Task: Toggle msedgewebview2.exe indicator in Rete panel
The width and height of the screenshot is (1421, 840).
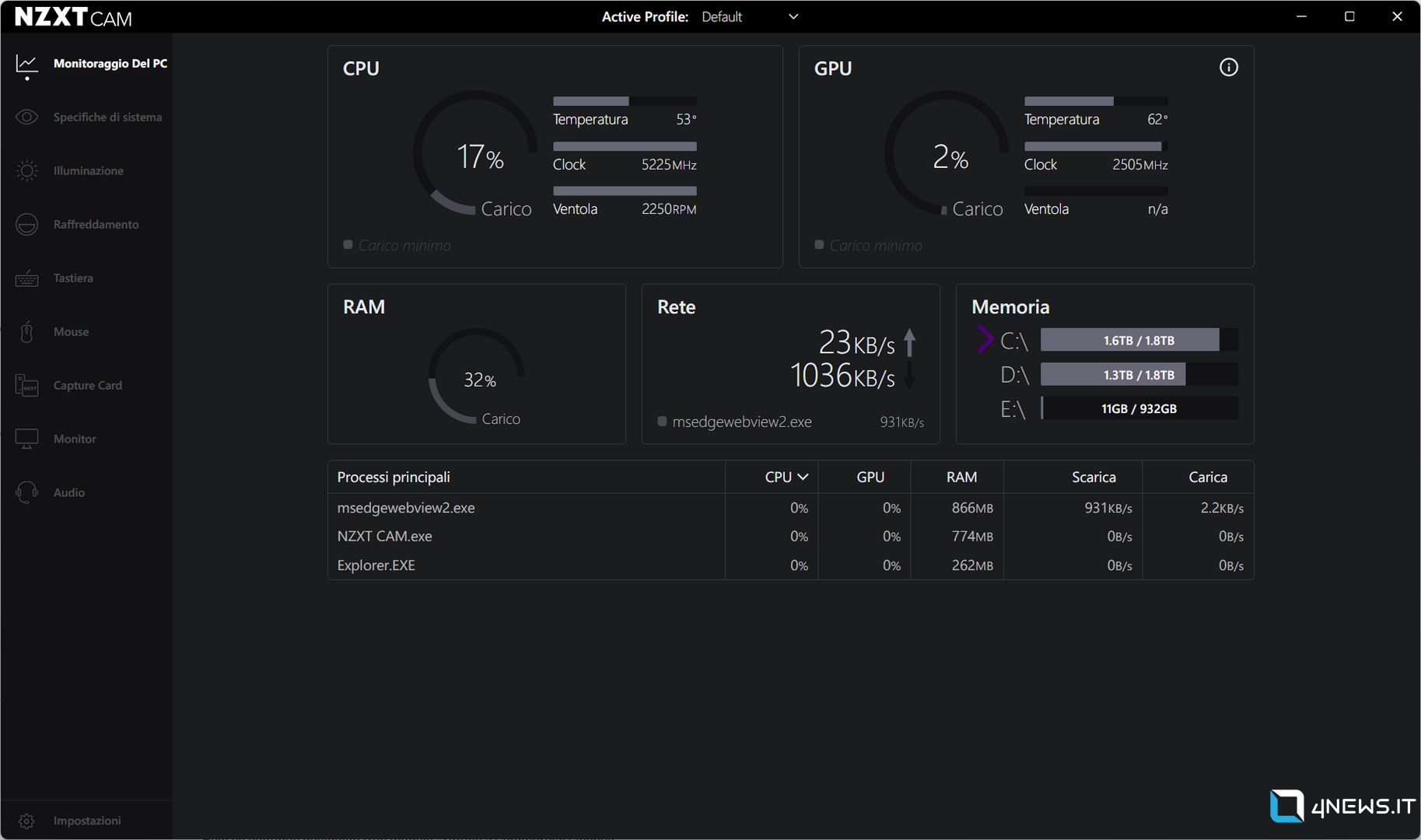Action: pos(662,422)
